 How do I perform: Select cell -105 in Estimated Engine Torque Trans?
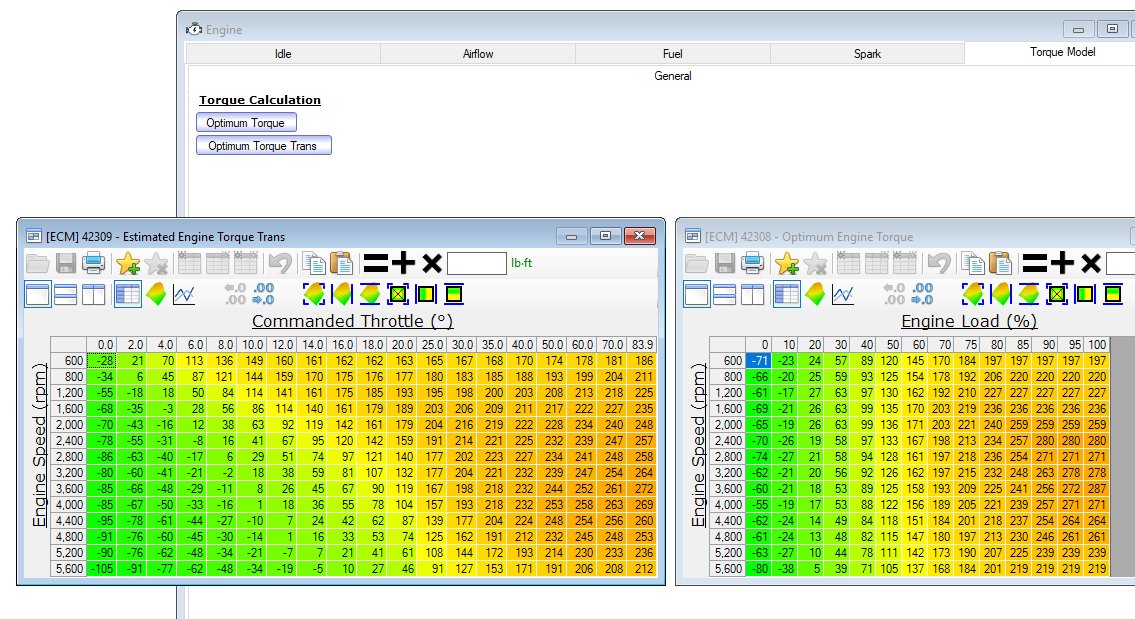pyautogui.click(x=101, y=569)
